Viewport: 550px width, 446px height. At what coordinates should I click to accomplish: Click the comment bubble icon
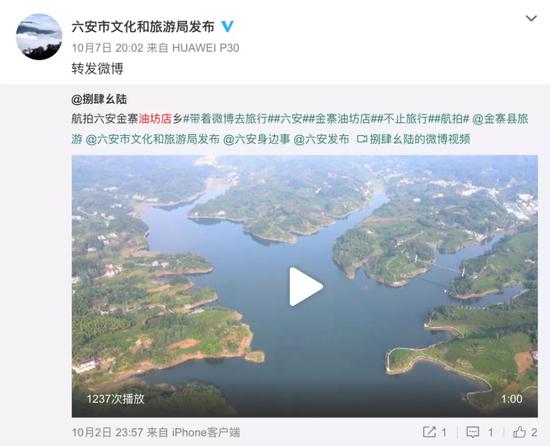pyautogui.click(x=472, y=432)
